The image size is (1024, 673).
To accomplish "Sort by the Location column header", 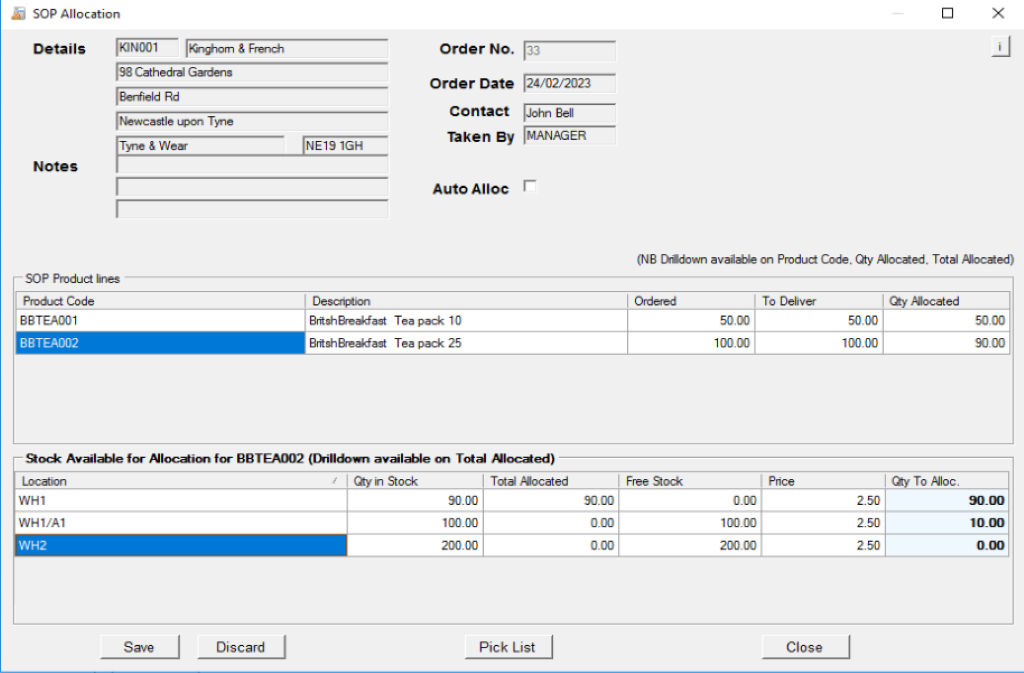I will 181,481.
